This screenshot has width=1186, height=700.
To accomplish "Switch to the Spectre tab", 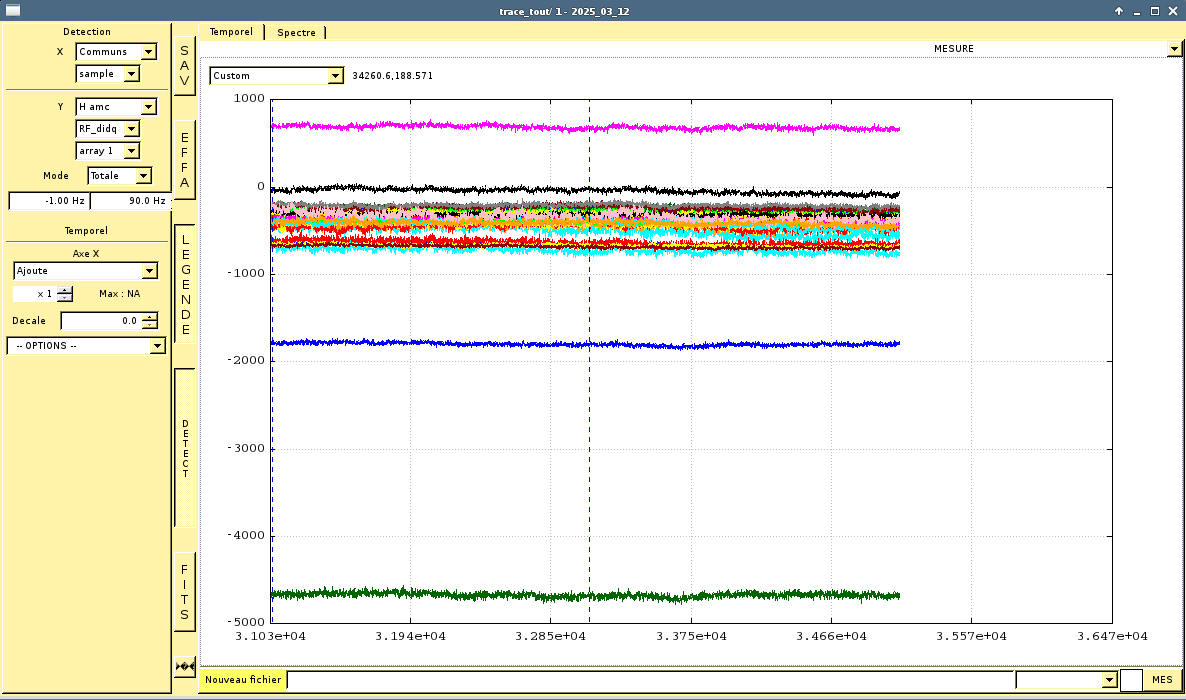I will [x=296, y=32].
